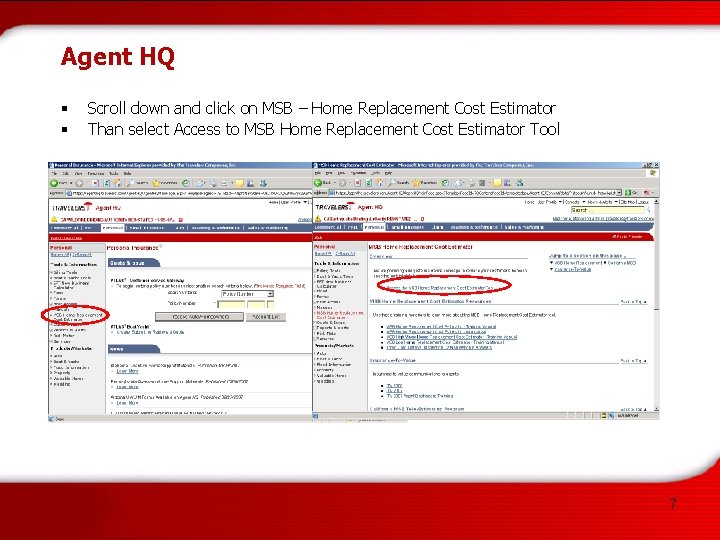Open Favorites star in the right browser toolbar
Screen dimensions: 720x540
point(416,183)
